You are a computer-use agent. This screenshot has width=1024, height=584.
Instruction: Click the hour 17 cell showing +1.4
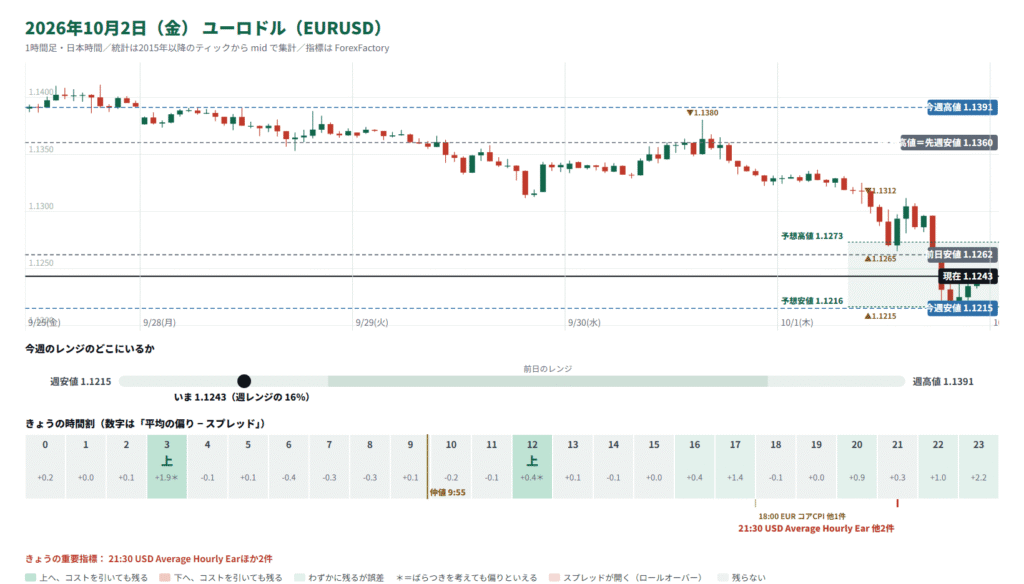735,466
